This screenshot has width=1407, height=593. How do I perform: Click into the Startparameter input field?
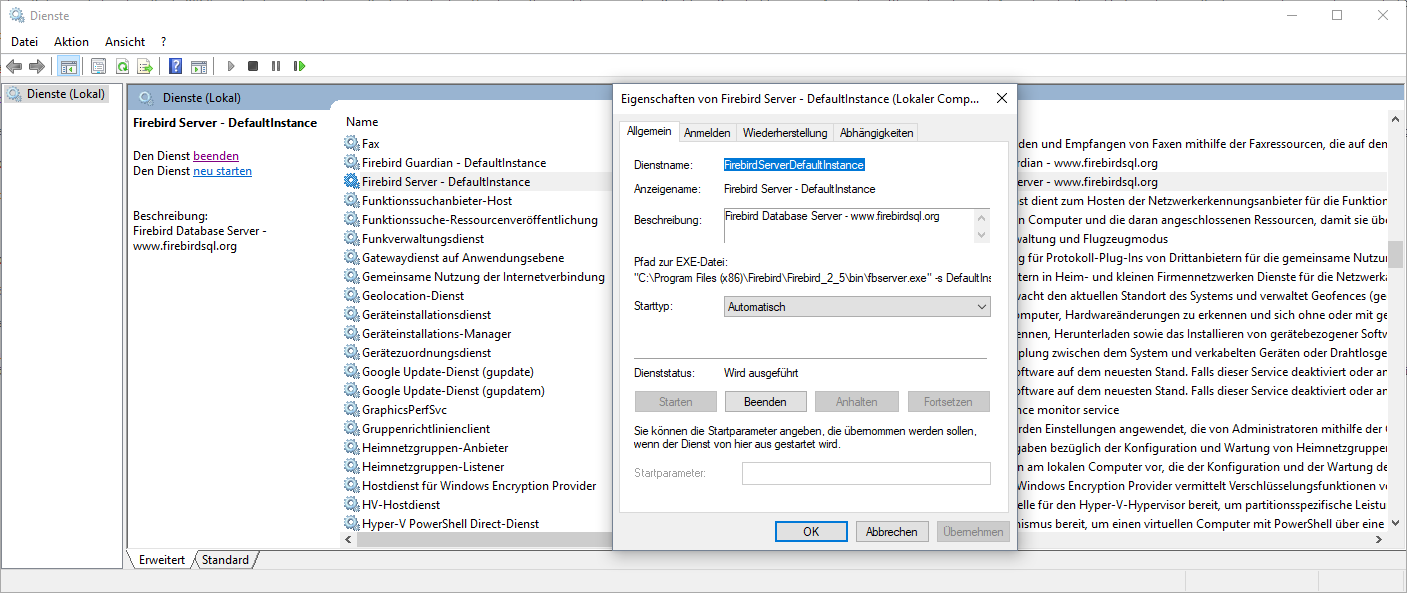(x=866, y=473)
